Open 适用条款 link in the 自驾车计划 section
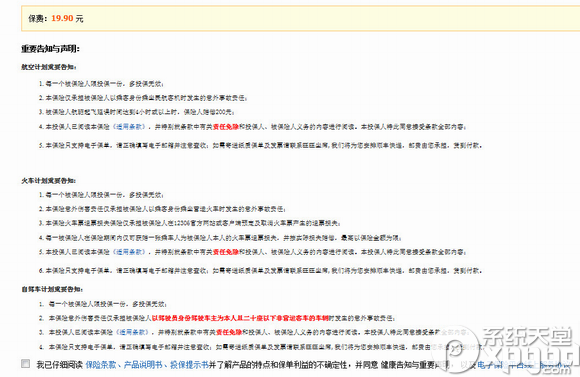This screenshot has width=580, height=377. pos(133,332)
